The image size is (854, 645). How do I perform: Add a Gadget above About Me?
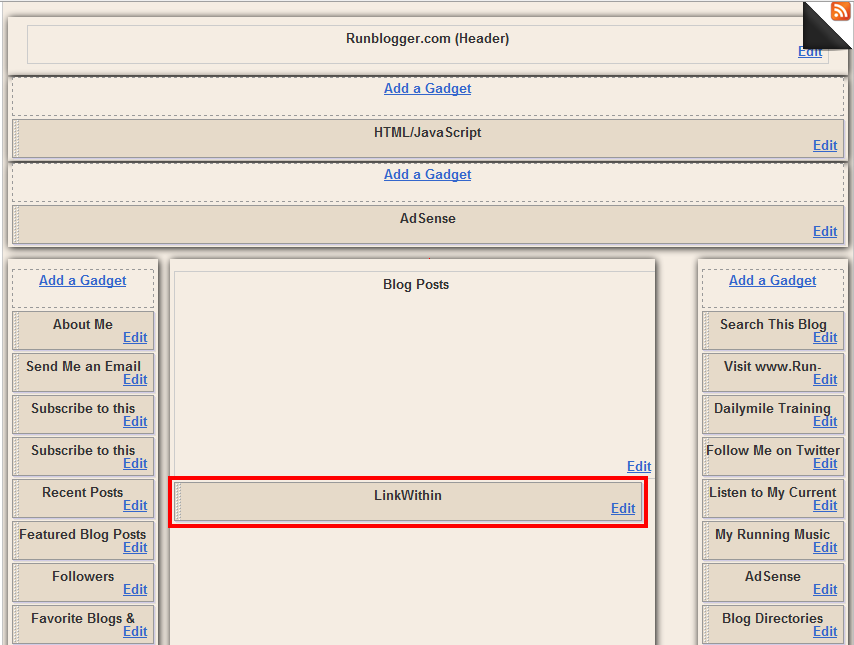point(83,280)
